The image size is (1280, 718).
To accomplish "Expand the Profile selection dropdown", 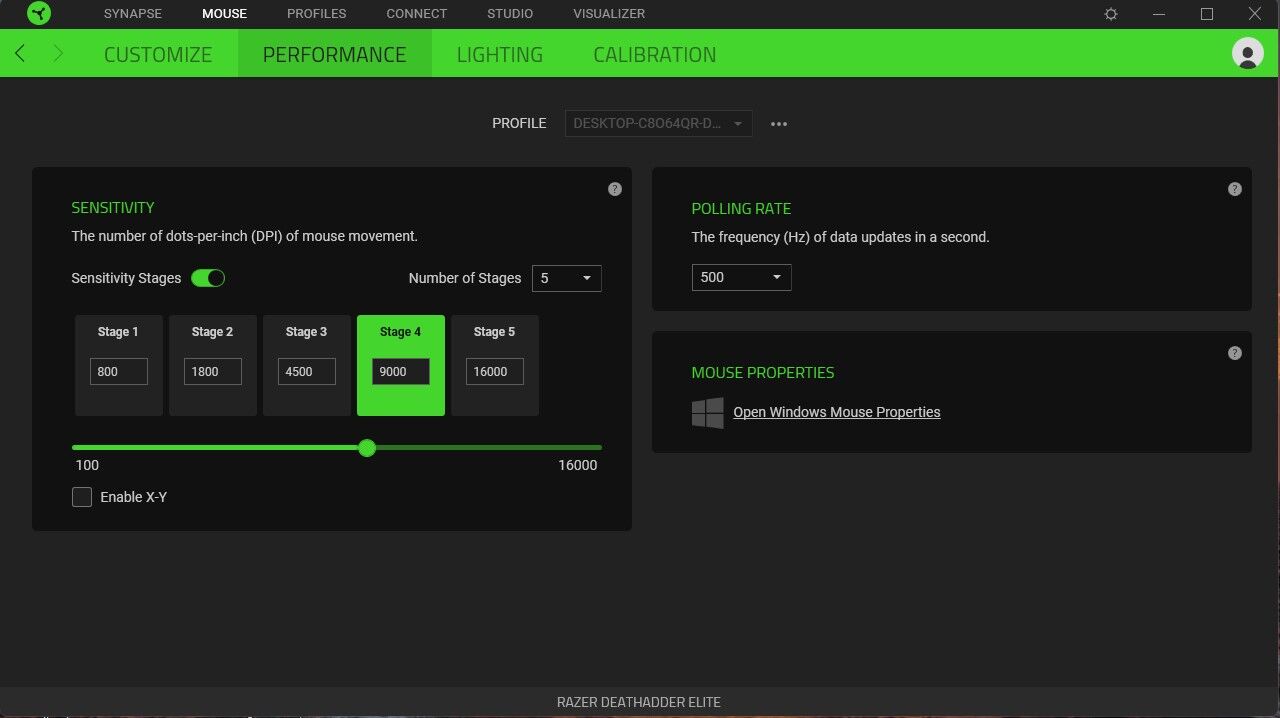I will tap(659, 124).
